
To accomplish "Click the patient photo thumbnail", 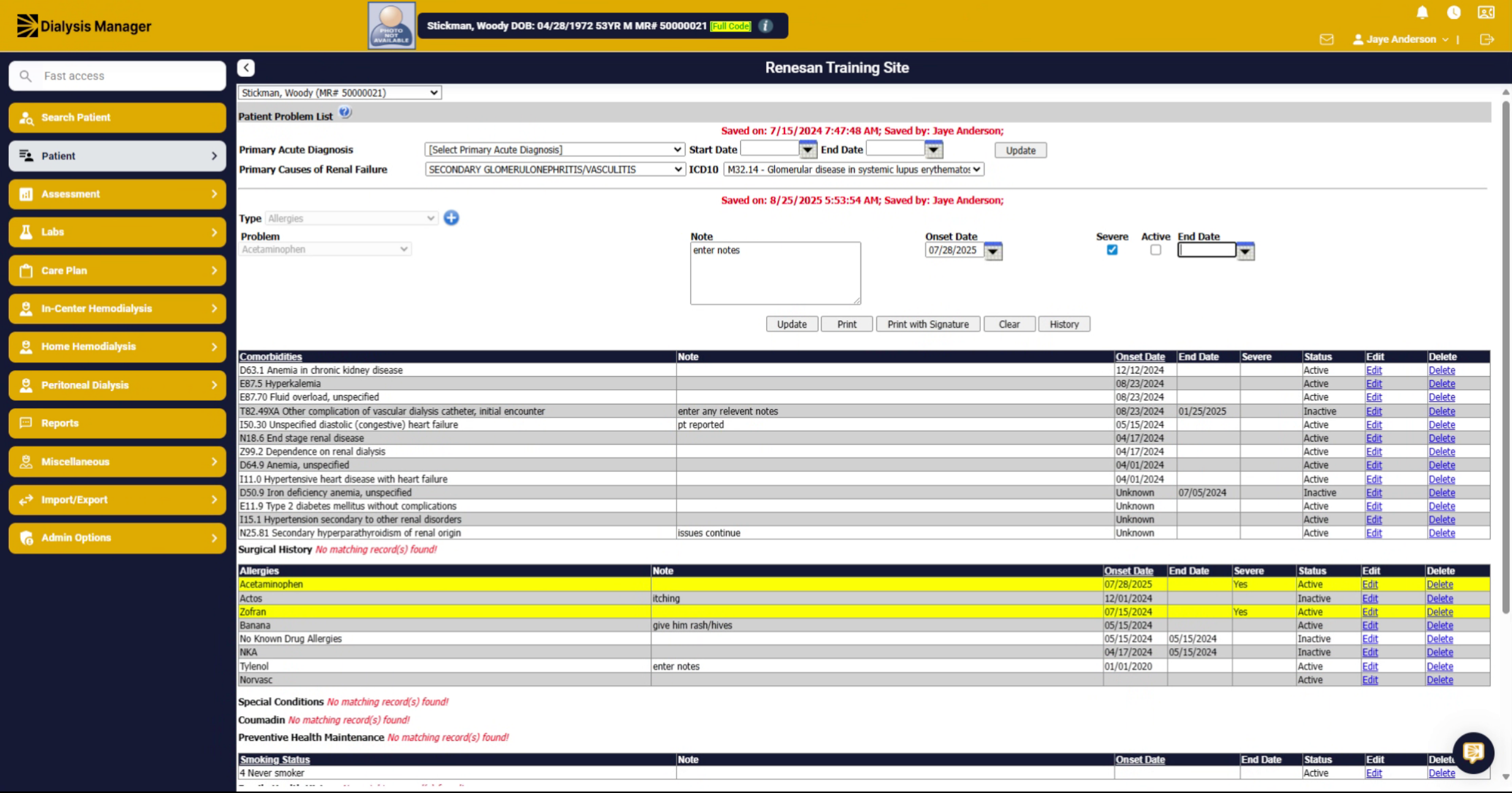I will (x=391, y=26).
